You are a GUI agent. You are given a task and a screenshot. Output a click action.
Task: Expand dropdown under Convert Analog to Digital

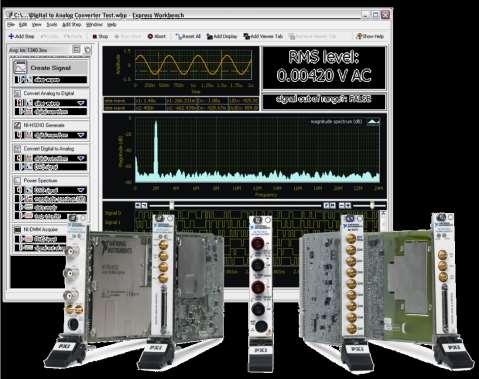coord(81,103)
